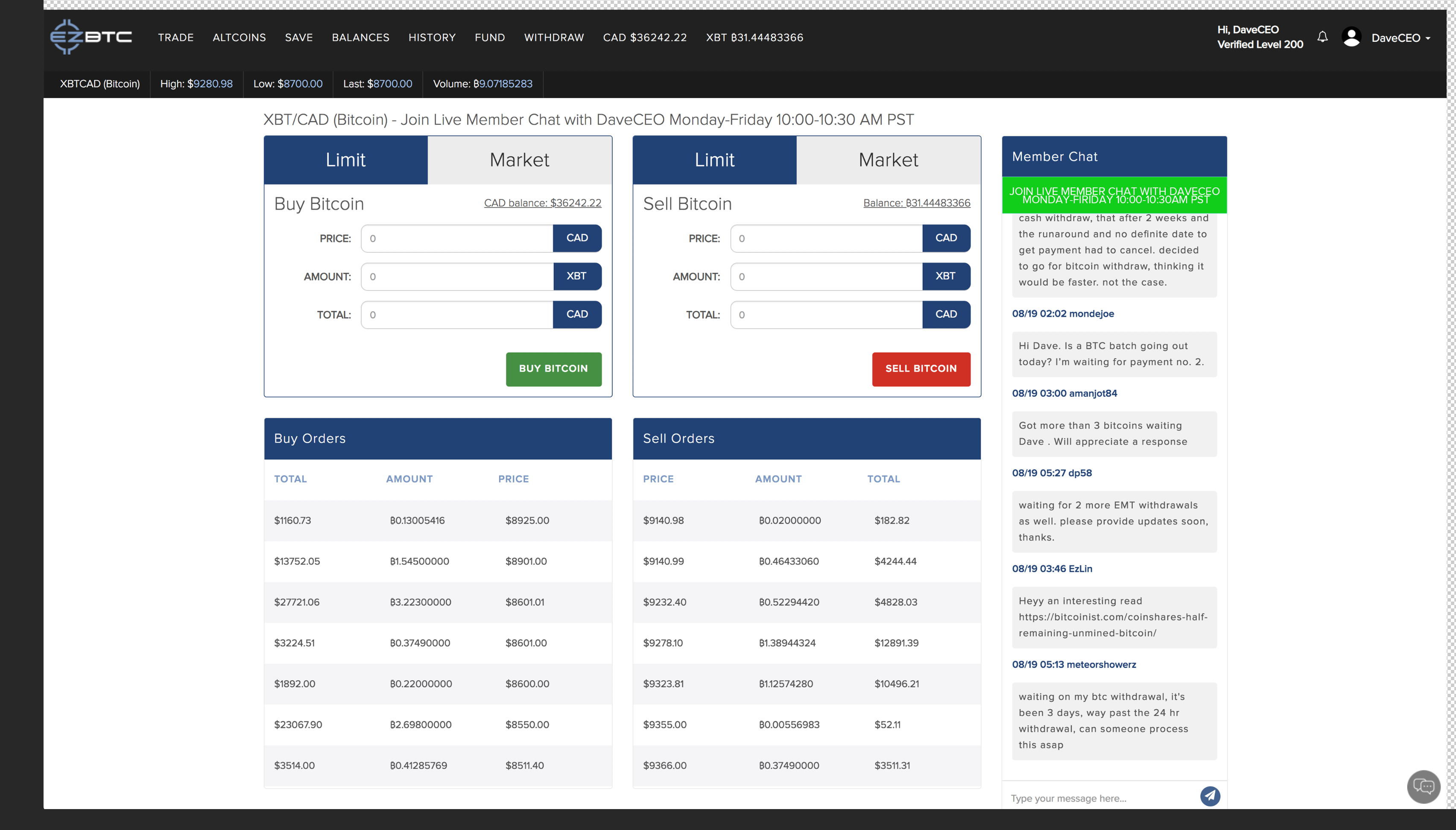Click CAD button beside Sell PRICE
1456x830 pixels.
click(x=946, y=238)
